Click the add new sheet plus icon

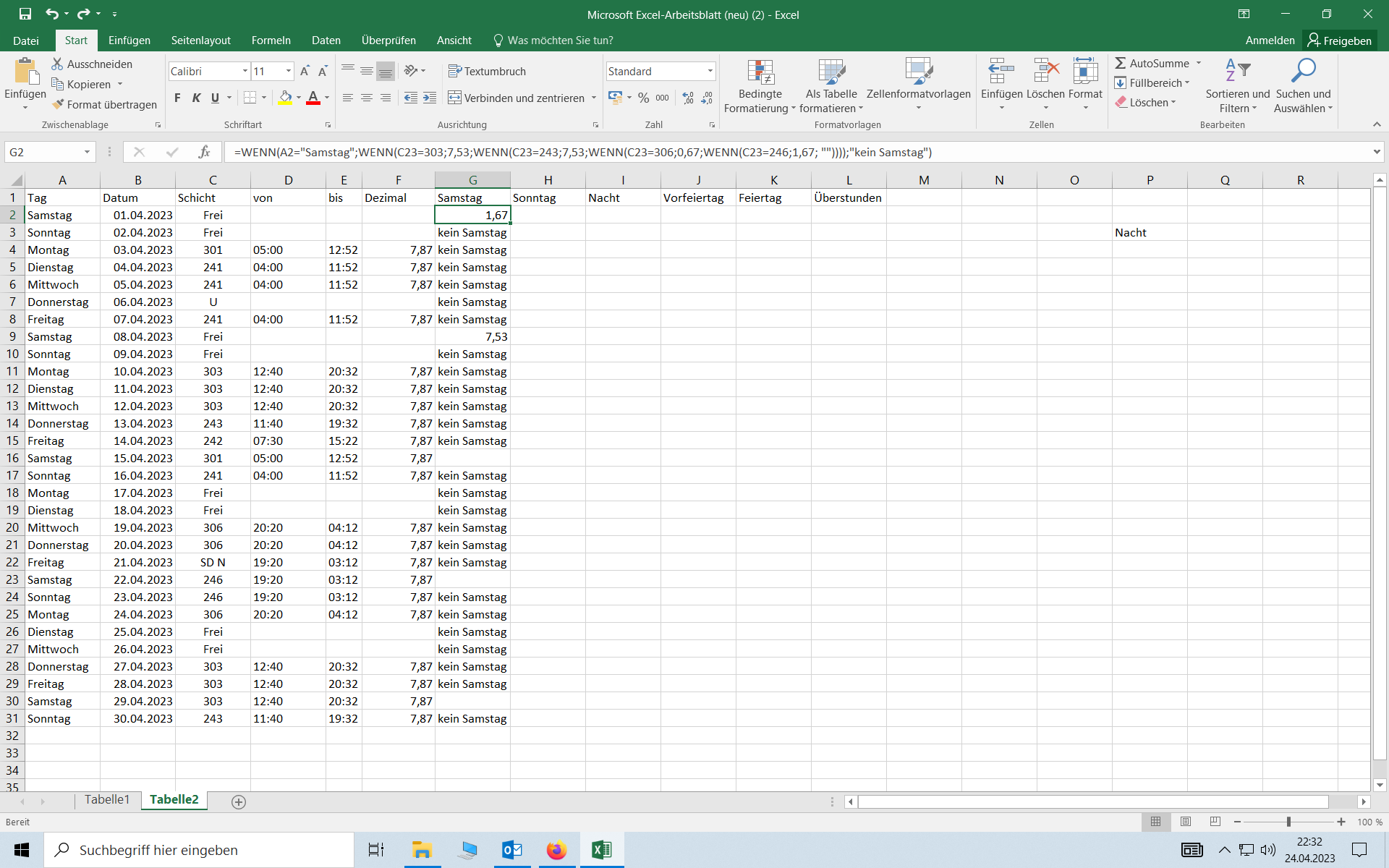click(x=239, y=801)
